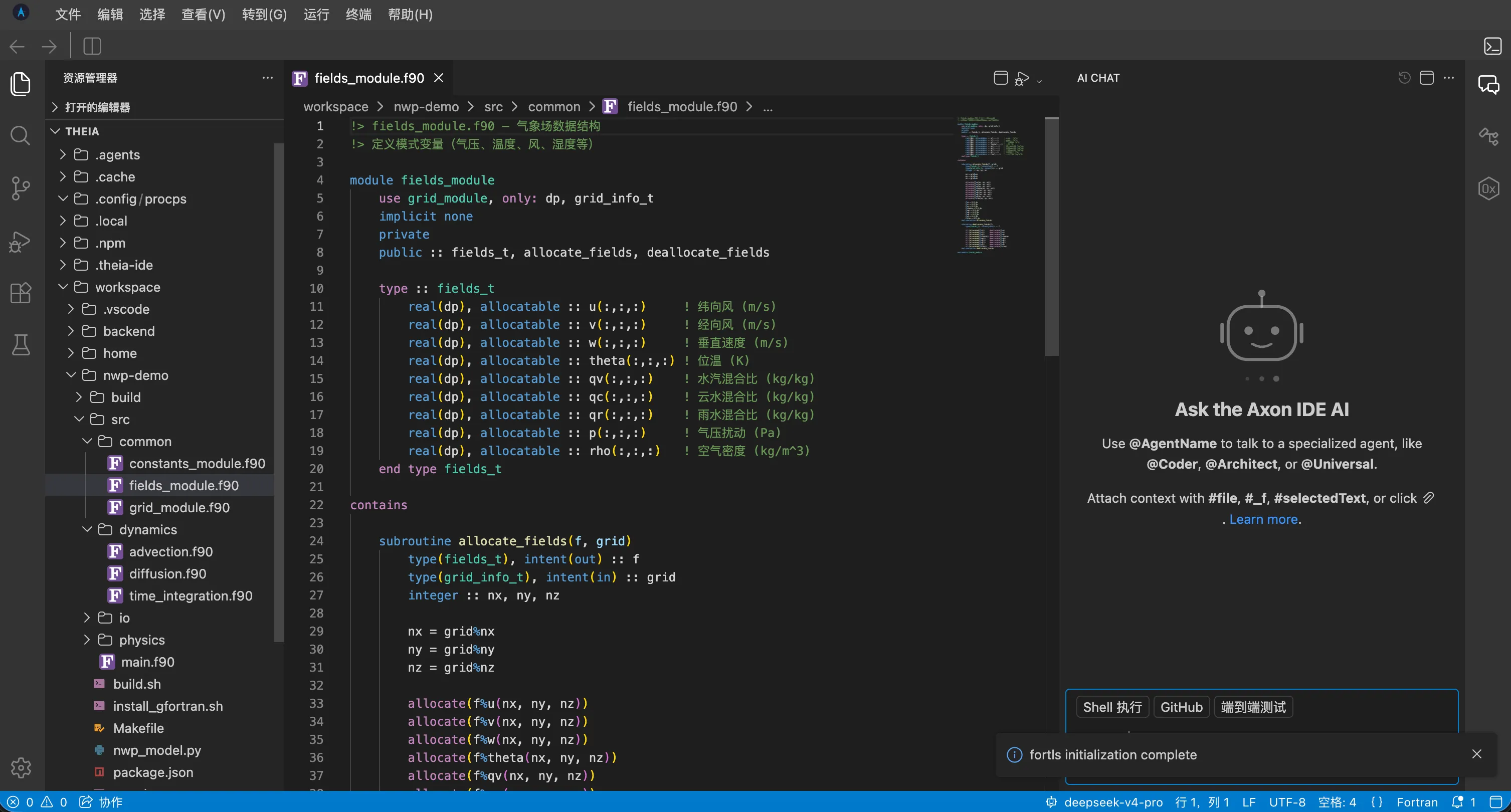The image size is (1511, 812).
Task: Open the Learn more link
Action: tap(1263, 519)
